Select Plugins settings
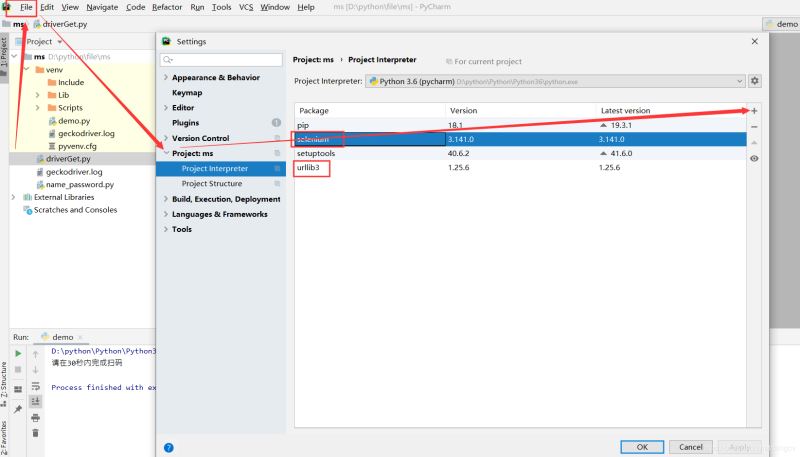Screen dimensions: 800x457 click(185, 123)
